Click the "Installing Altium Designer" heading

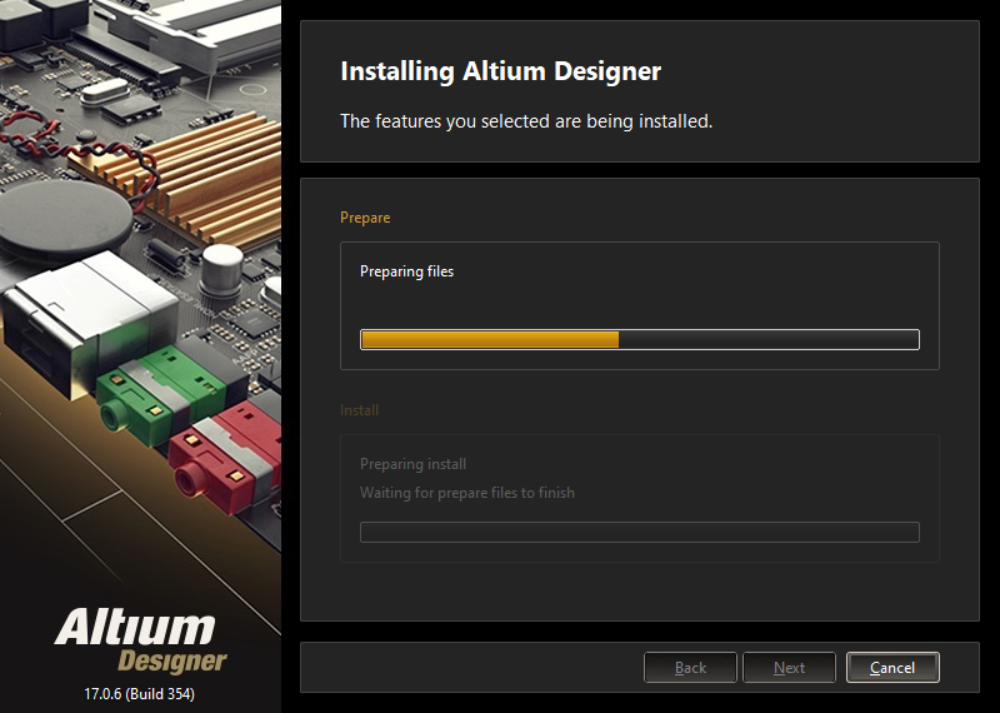click(501, 71)
